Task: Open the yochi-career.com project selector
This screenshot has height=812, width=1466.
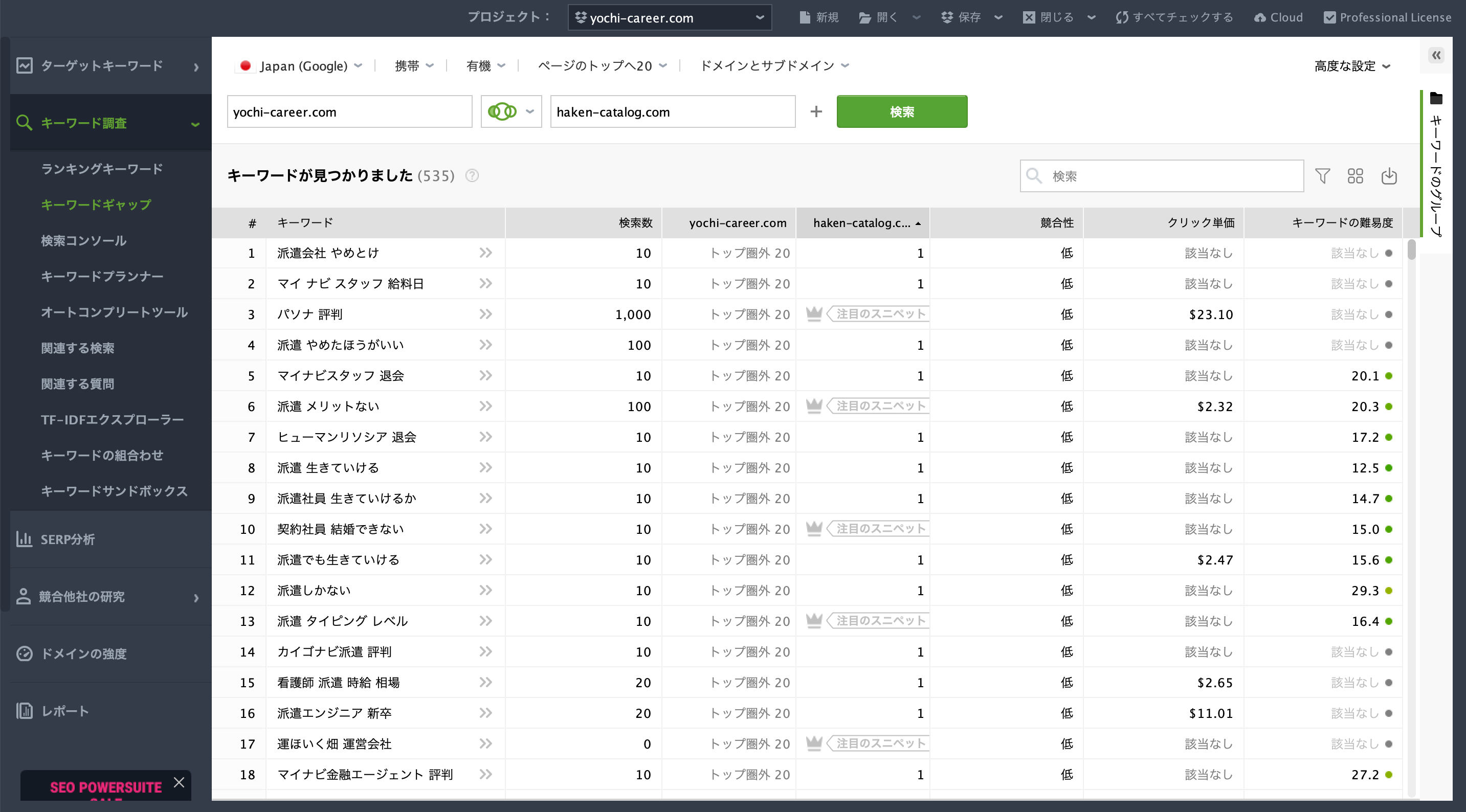Action: pos(669,17)
